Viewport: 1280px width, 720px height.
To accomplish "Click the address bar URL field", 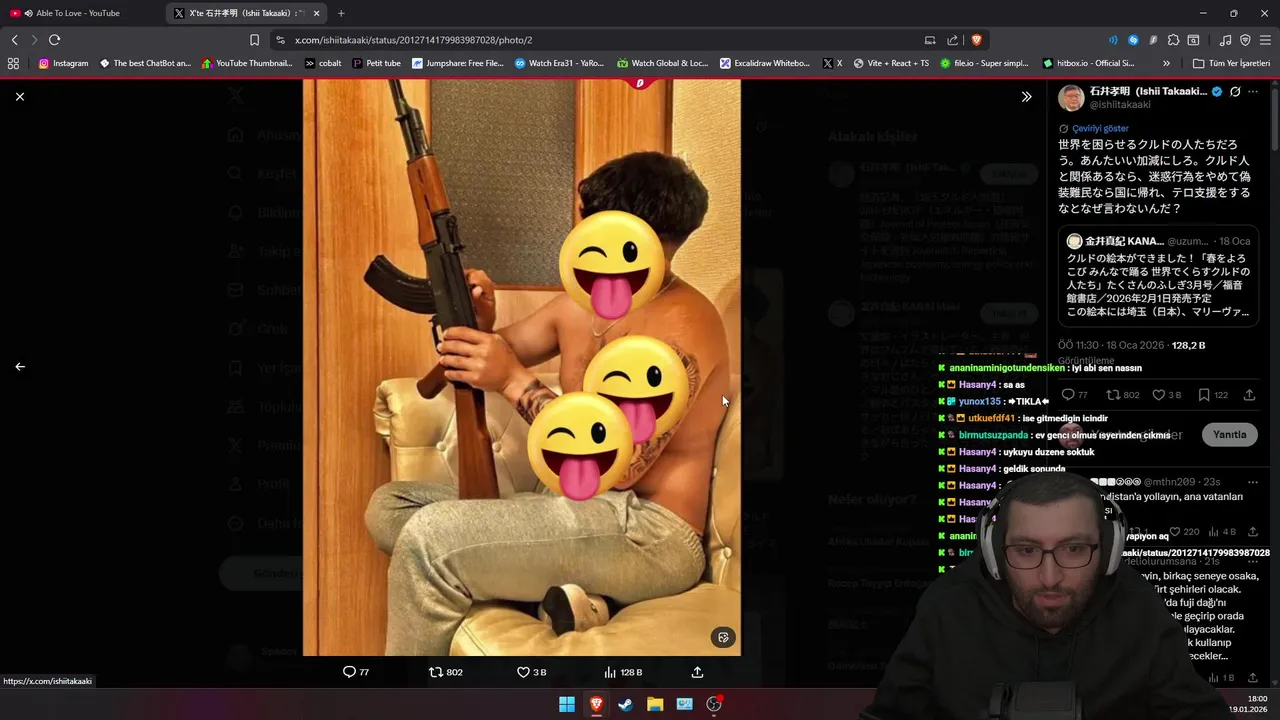I will 600,40.
